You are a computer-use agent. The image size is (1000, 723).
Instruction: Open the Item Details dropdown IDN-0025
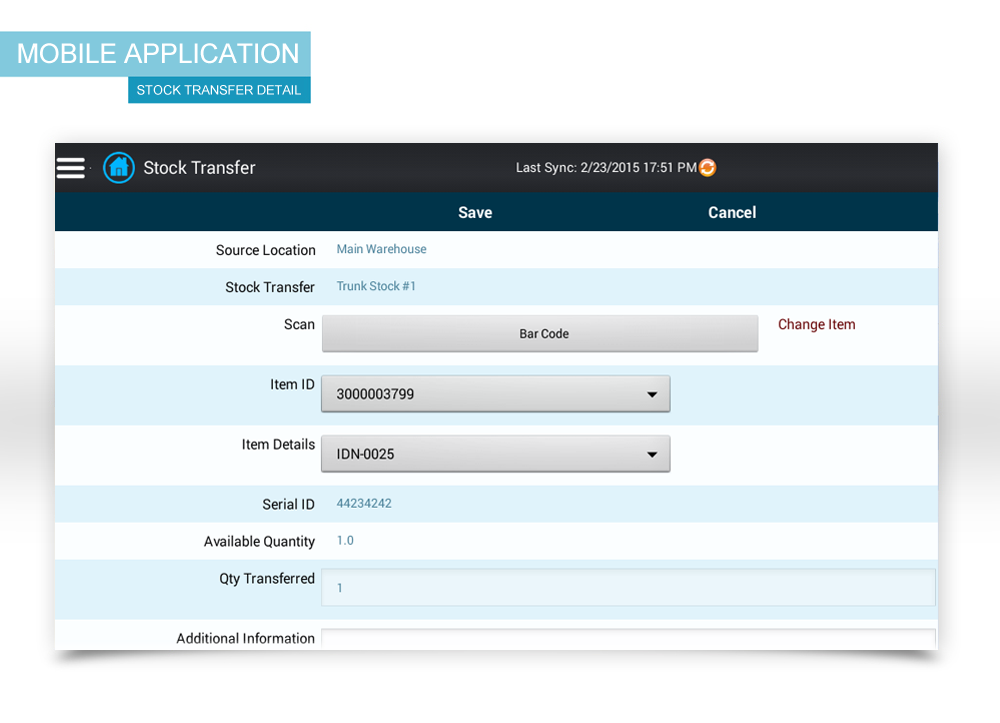[495, 454]
